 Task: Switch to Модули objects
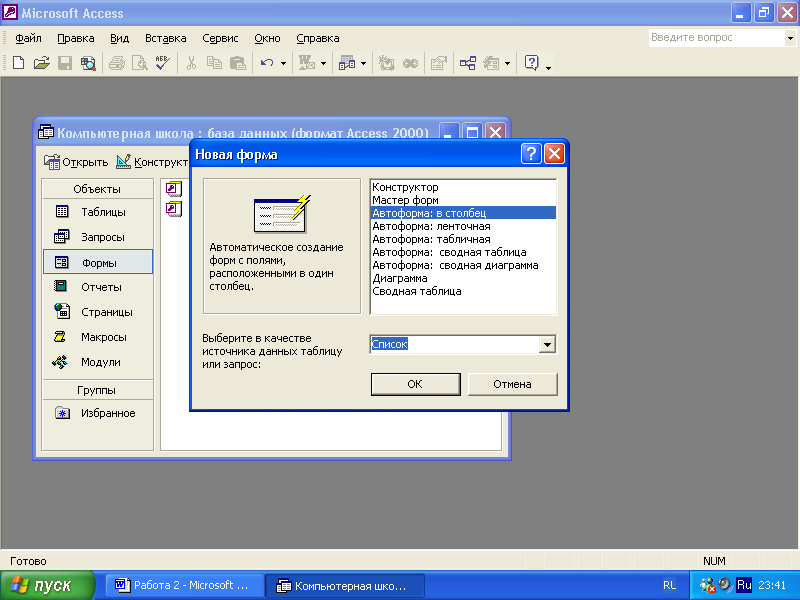click(97, 362)
